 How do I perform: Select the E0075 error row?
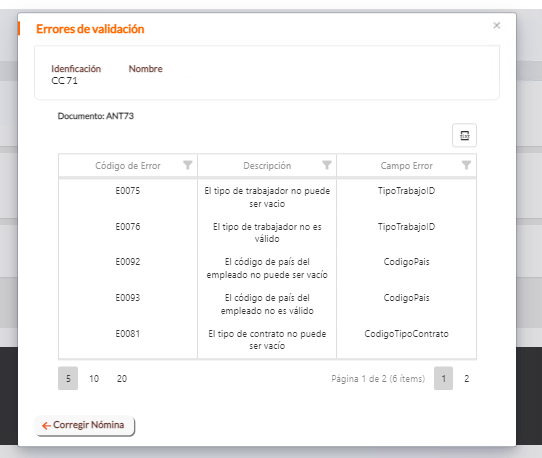[267, 197]
